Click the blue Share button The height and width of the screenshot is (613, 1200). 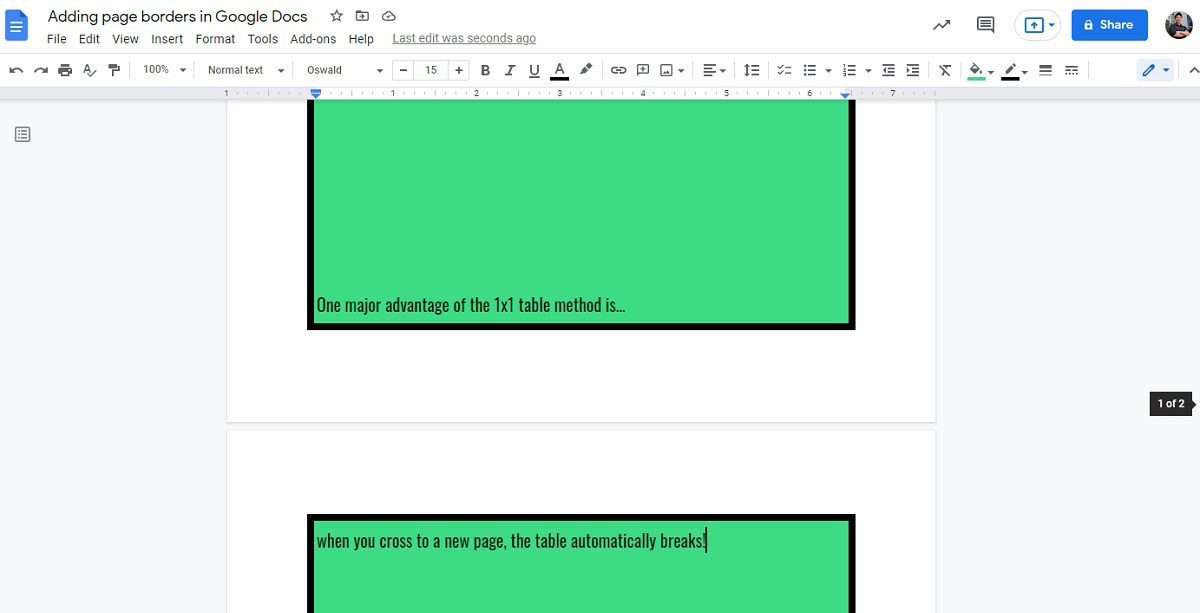[1109, 25]
